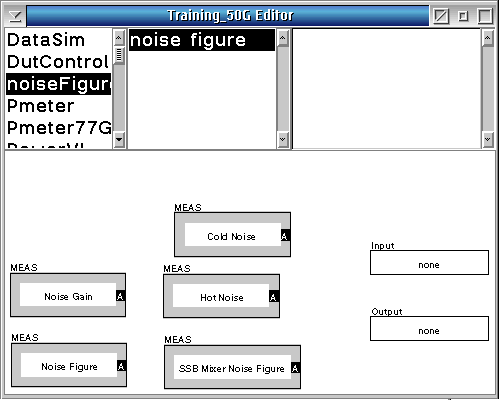Click the A badge on Noise Gain block
Screen dimensions: 499x400
tap(120, 296)
